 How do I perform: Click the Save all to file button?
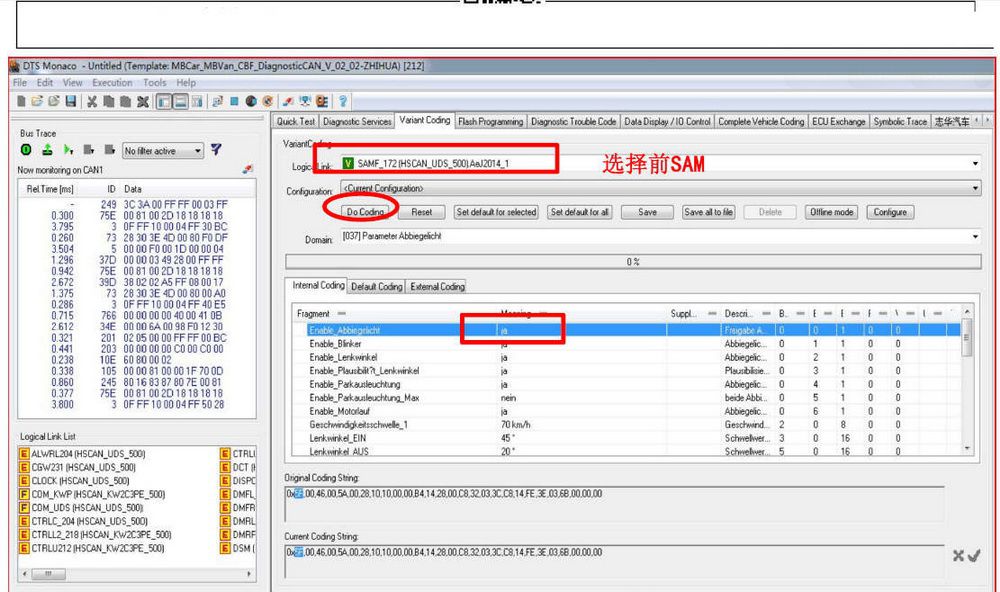pos(708,212)
